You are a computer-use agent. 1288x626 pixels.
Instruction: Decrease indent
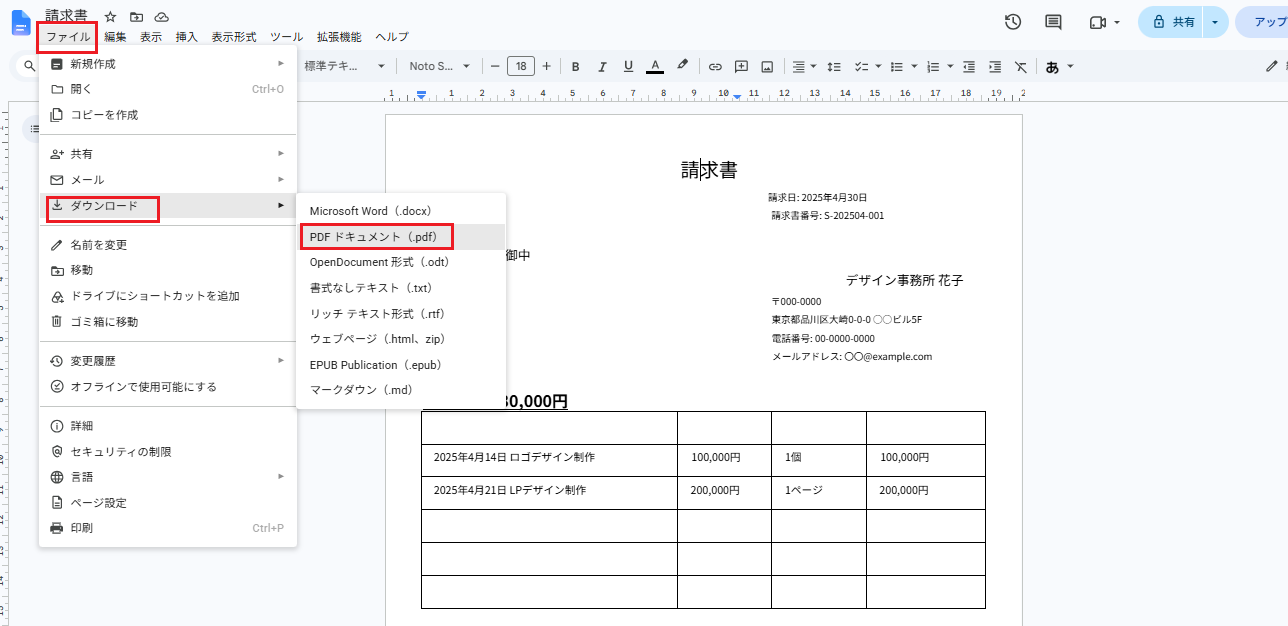968,67
